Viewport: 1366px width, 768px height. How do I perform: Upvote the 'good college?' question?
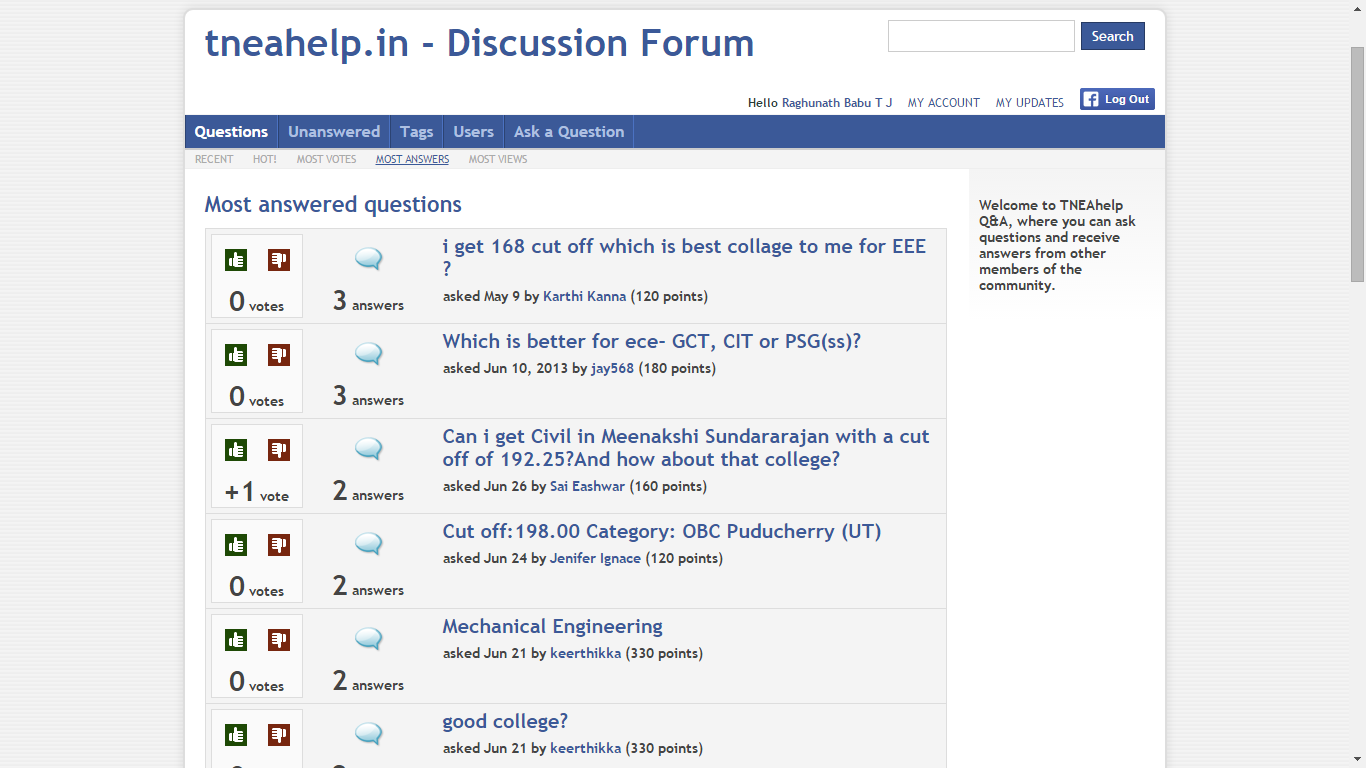click(x=236, y=735)
